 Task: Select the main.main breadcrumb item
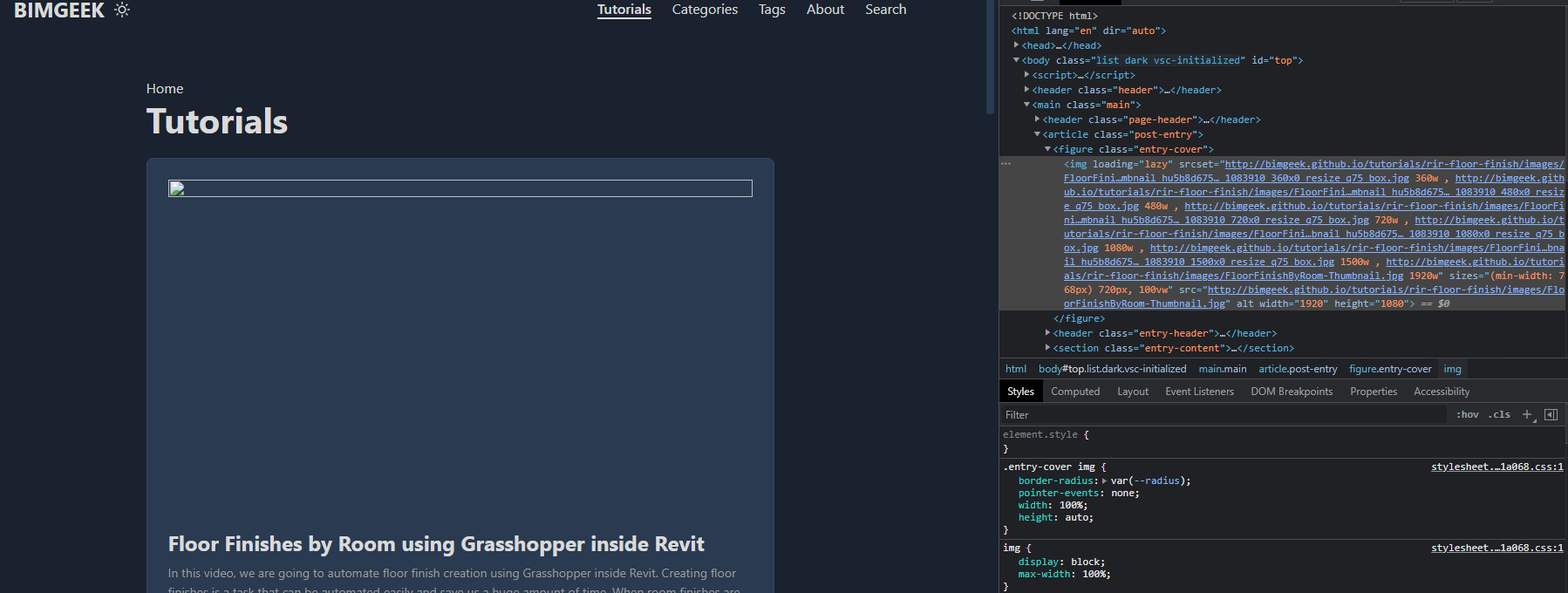point(1223,369)
